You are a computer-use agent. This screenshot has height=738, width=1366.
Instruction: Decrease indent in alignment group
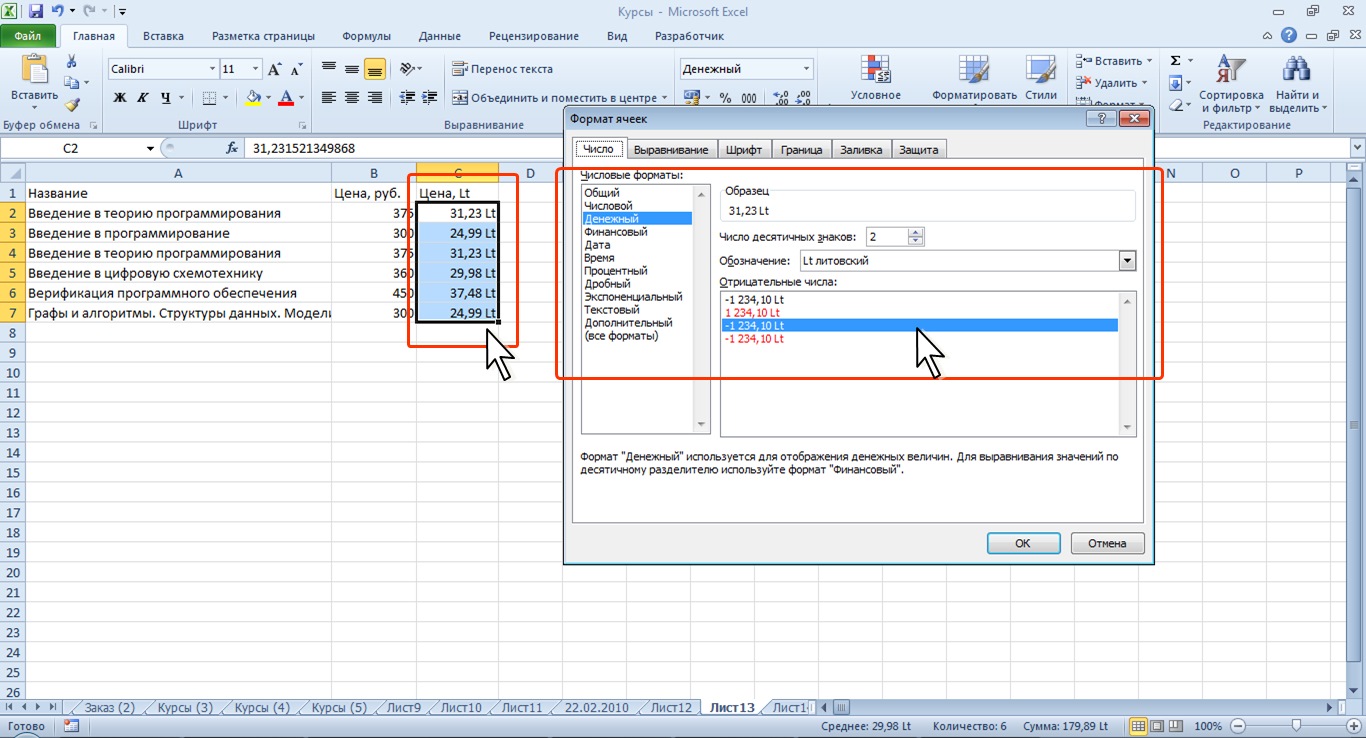point(407,98)
